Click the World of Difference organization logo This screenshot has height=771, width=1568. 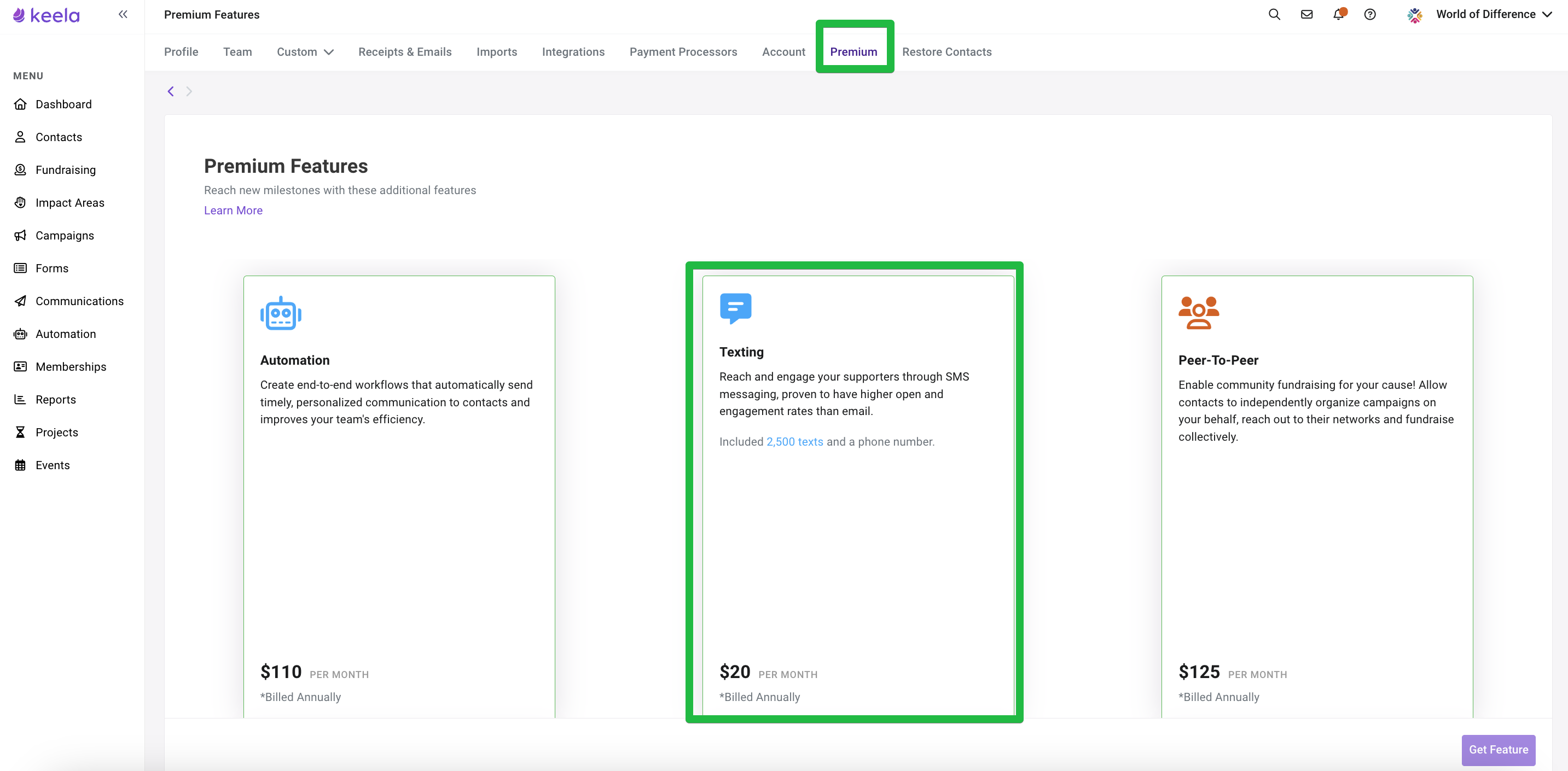click(x=1415, y=15)
